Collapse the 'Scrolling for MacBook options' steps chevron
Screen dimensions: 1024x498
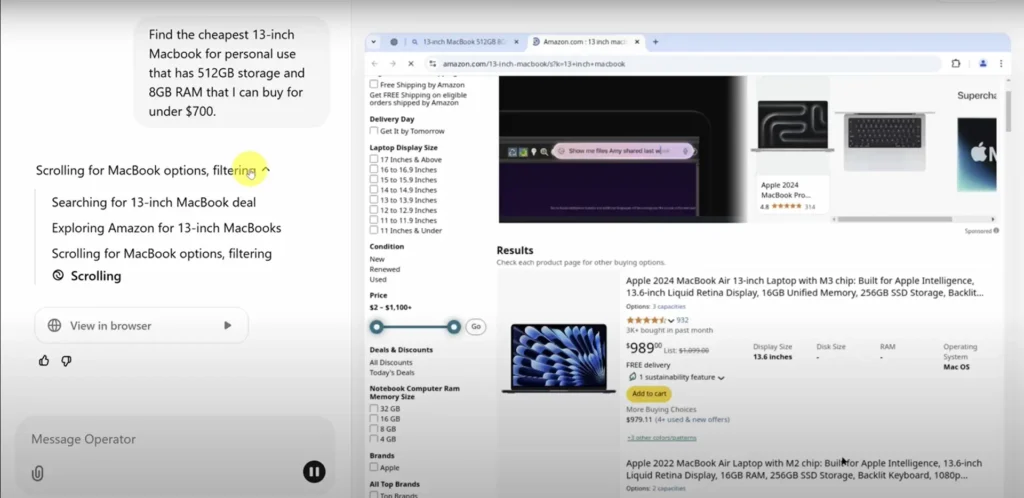pos(265,170)
